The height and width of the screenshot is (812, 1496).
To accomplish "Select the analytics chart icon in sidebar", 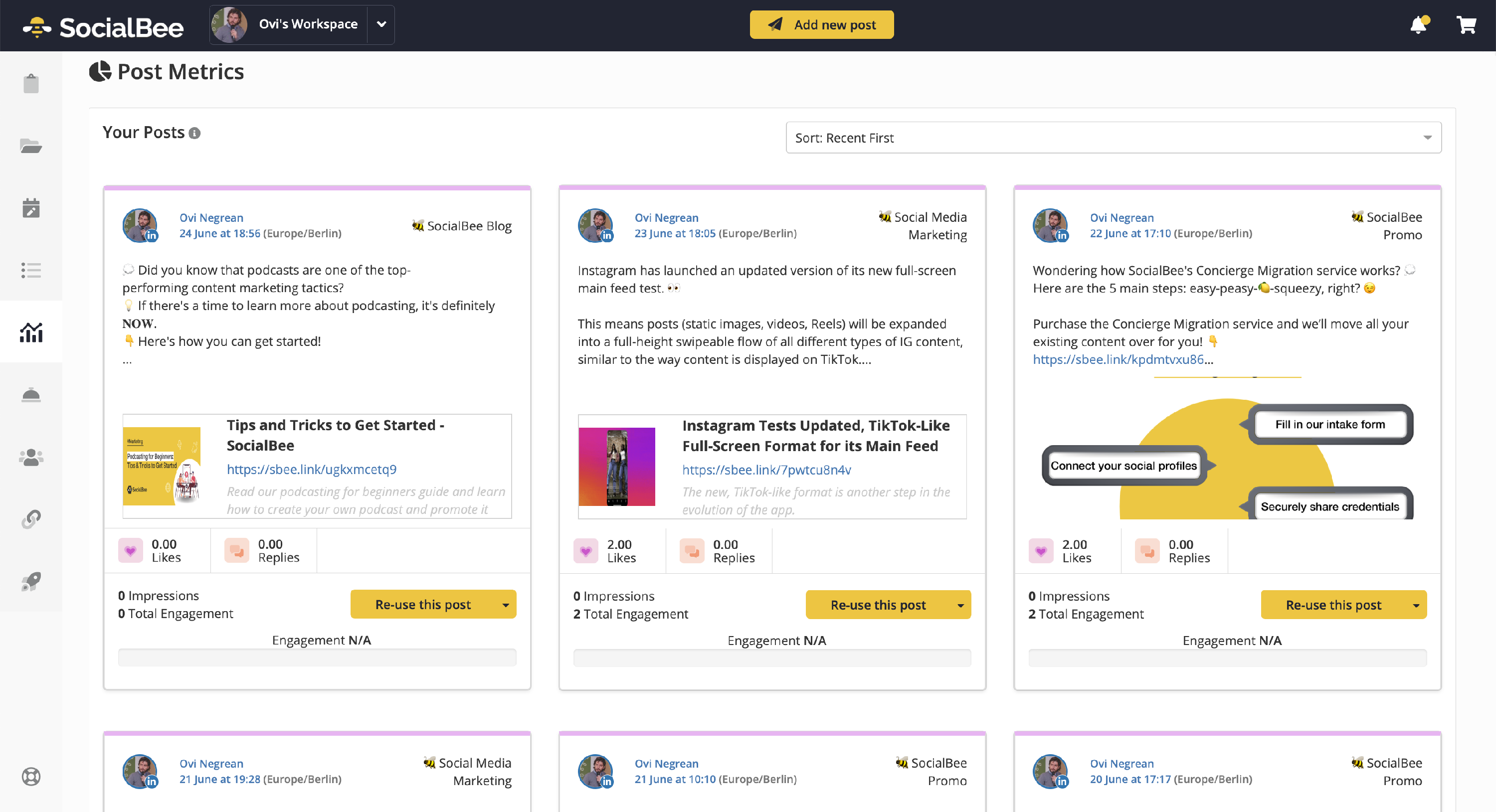I will [31, 332].
